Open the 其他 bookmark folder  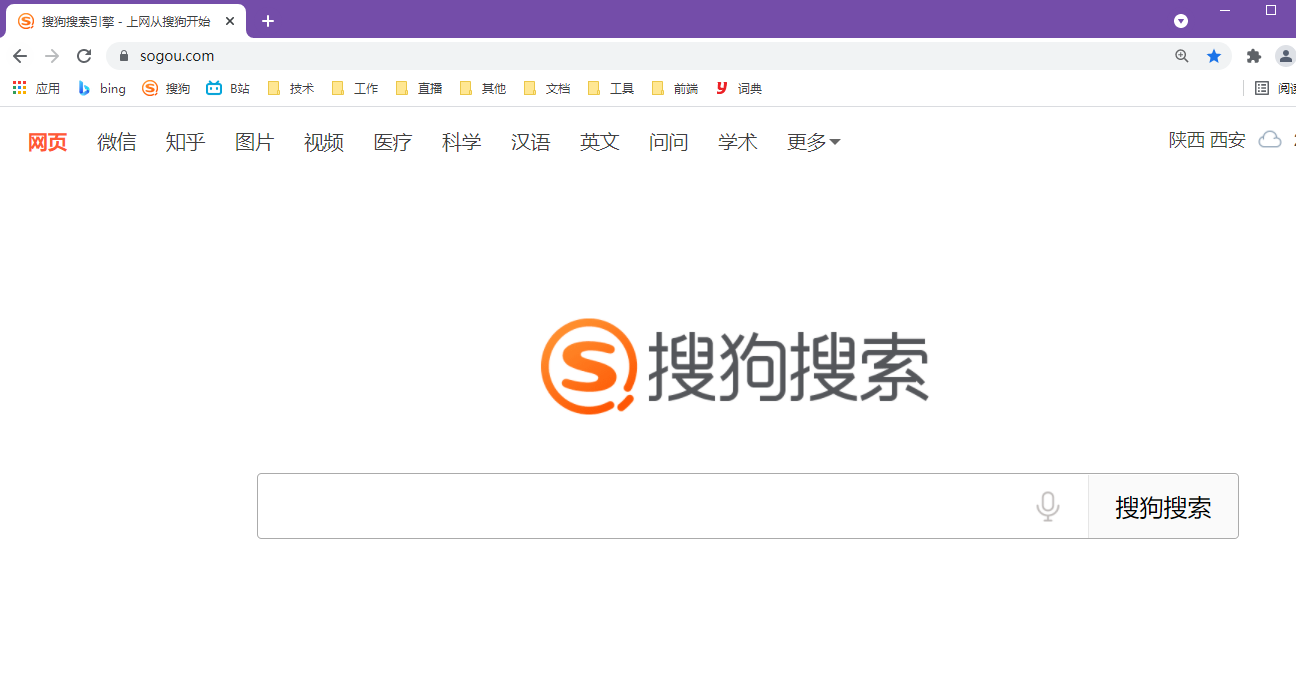[483, 88]
